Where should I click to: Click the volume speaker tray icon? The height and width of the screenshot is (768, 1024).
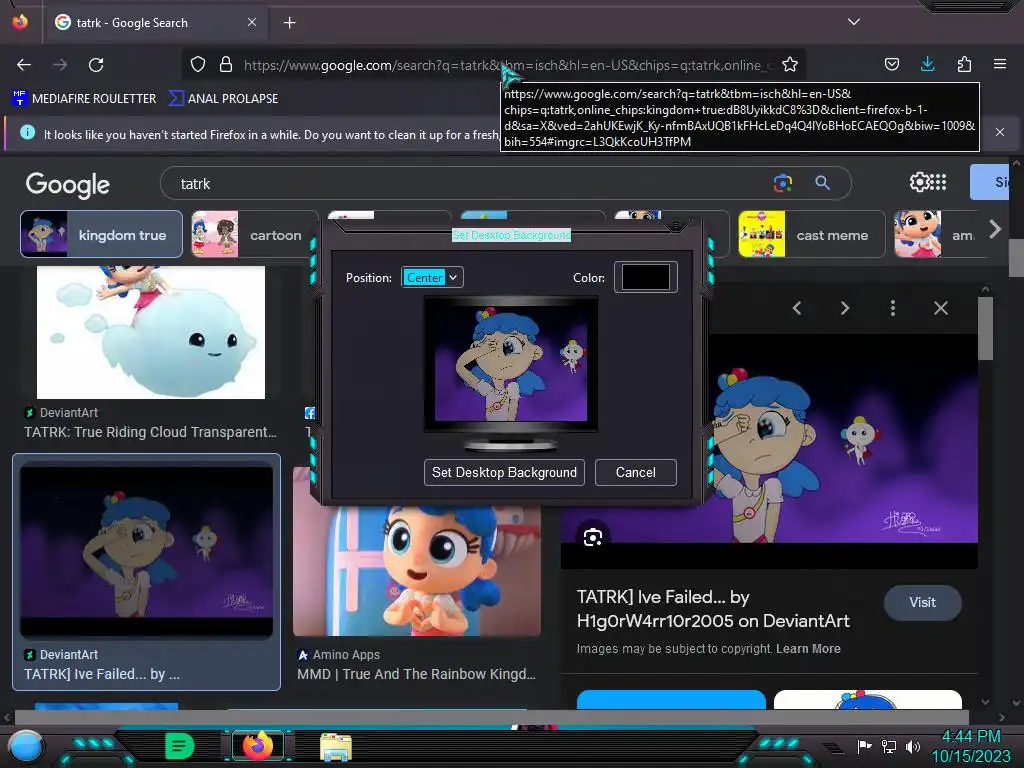click(913, 746)
